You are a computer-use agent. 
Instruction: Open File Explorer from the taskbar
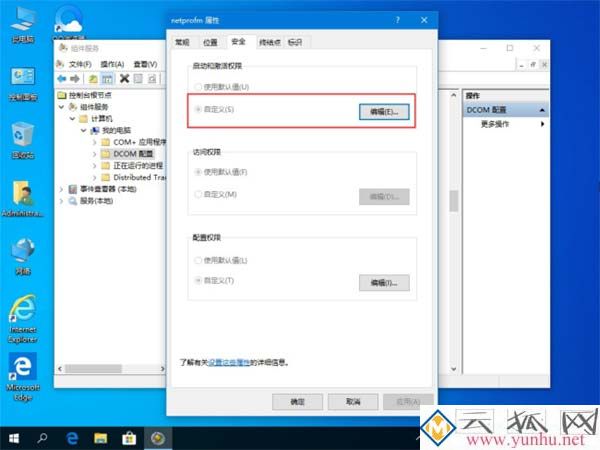[101, 438]
